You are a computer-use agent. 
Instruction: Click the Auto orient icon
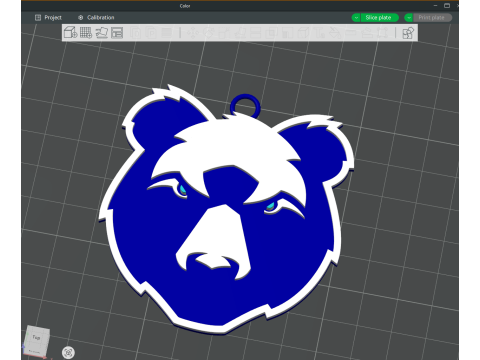point(102,32)
